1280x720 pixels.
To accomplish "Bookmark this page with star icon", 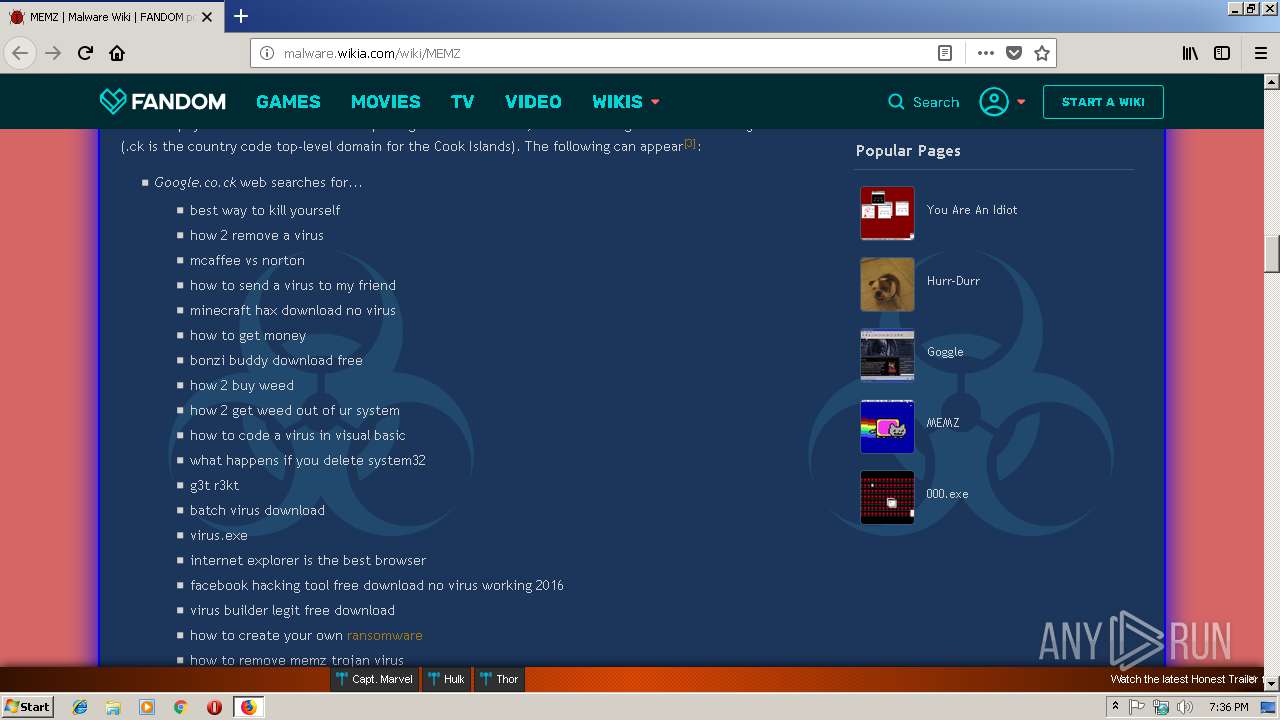I will point(1042,53).
